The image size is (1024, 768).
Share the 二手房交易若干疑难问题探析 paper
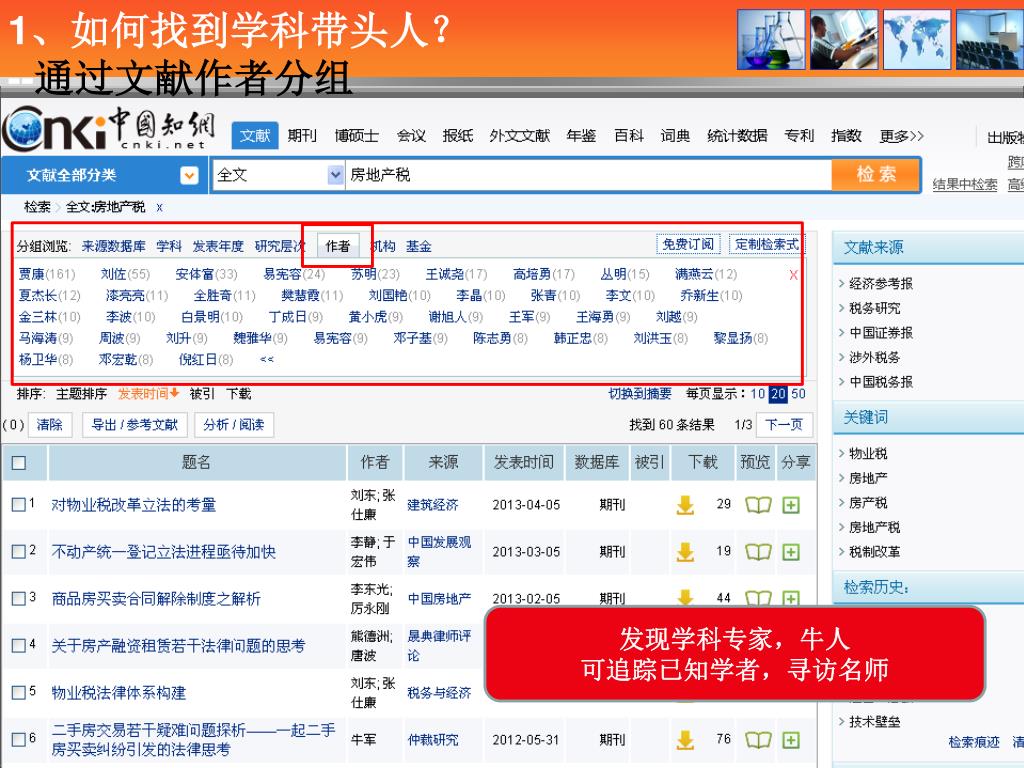(791, 740)
